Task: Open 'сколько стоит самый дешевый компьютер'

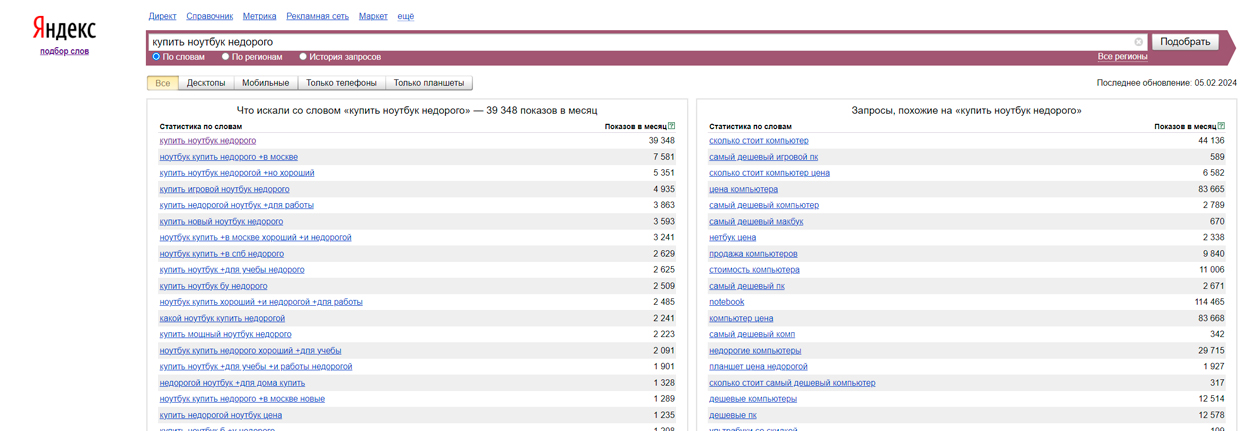Action: tap(792, 383)
